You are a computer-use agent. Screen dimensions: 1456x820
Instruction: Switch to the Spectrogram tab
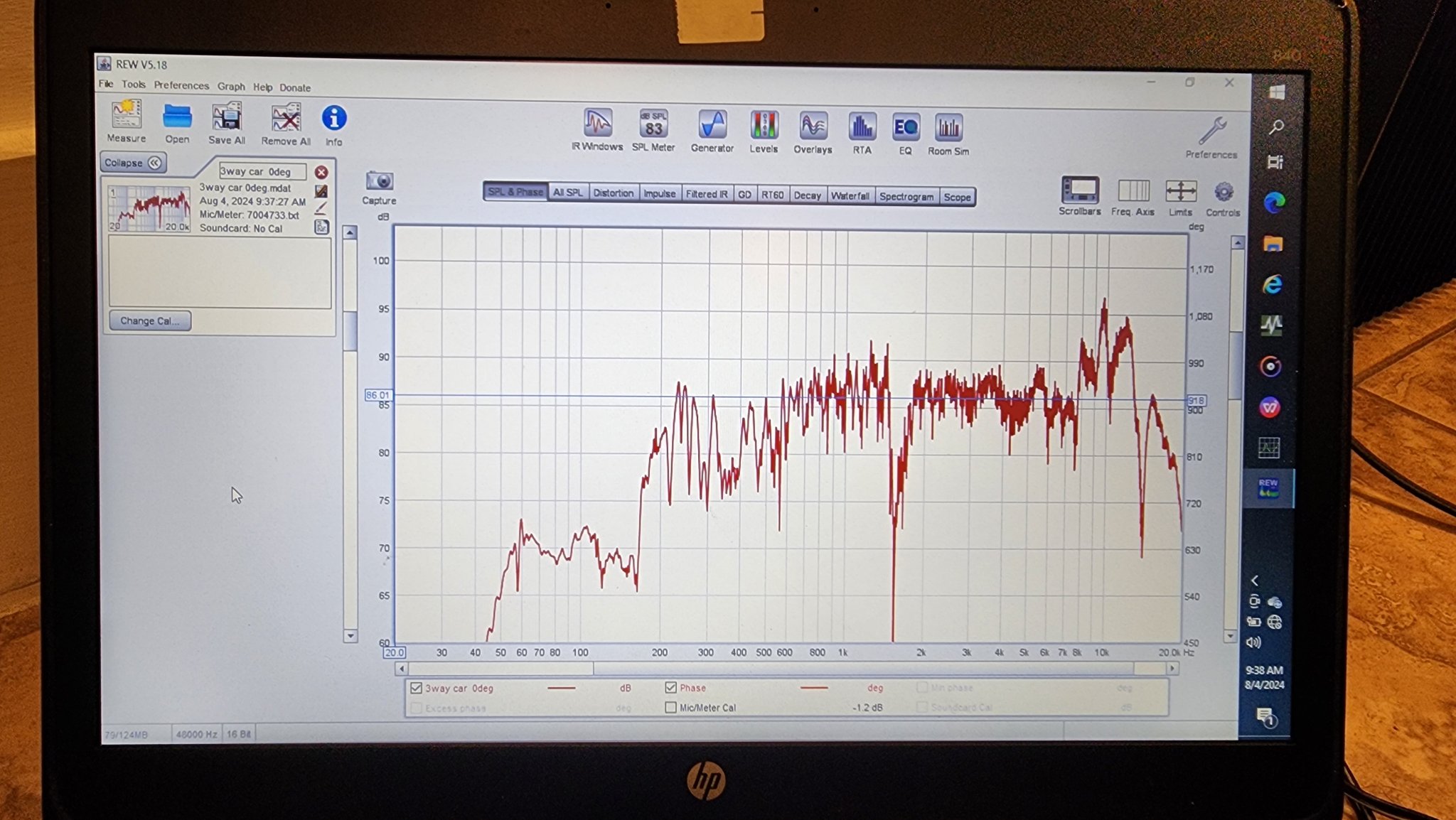(906, 196)
